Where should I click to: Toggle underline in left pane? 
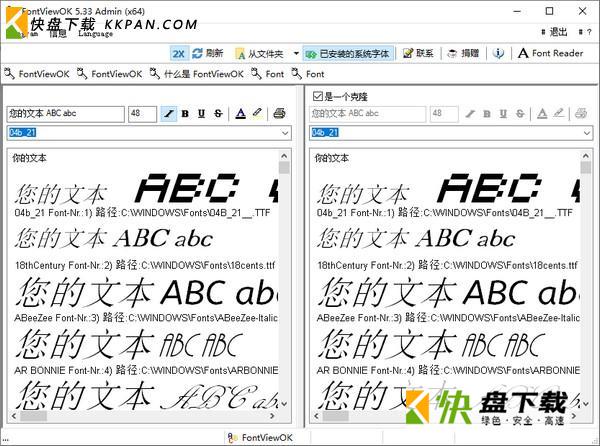(202, 114)
